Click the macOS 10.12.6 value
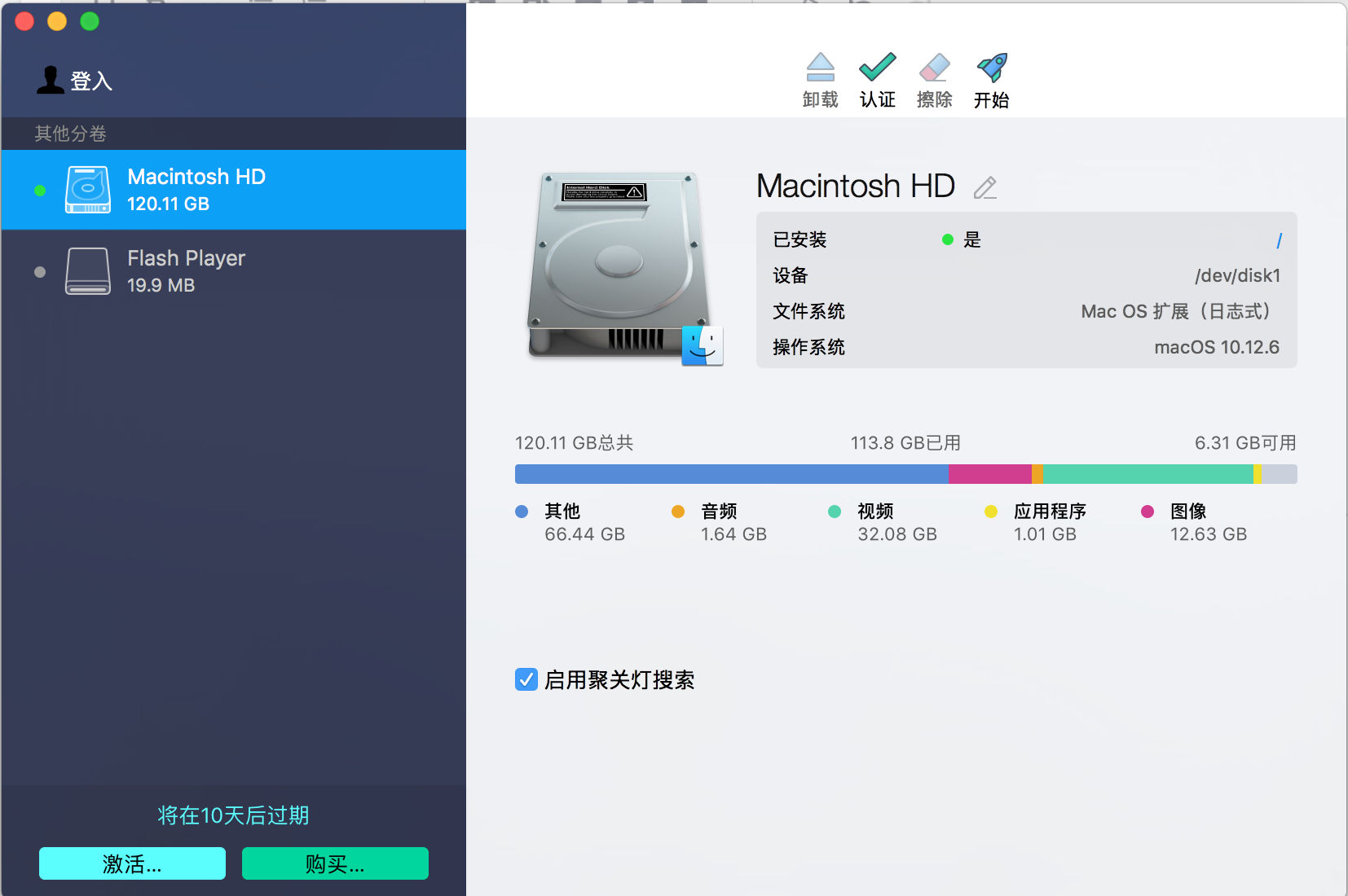Viewport: 1348px width, 896px height. tap(1217, 347)
